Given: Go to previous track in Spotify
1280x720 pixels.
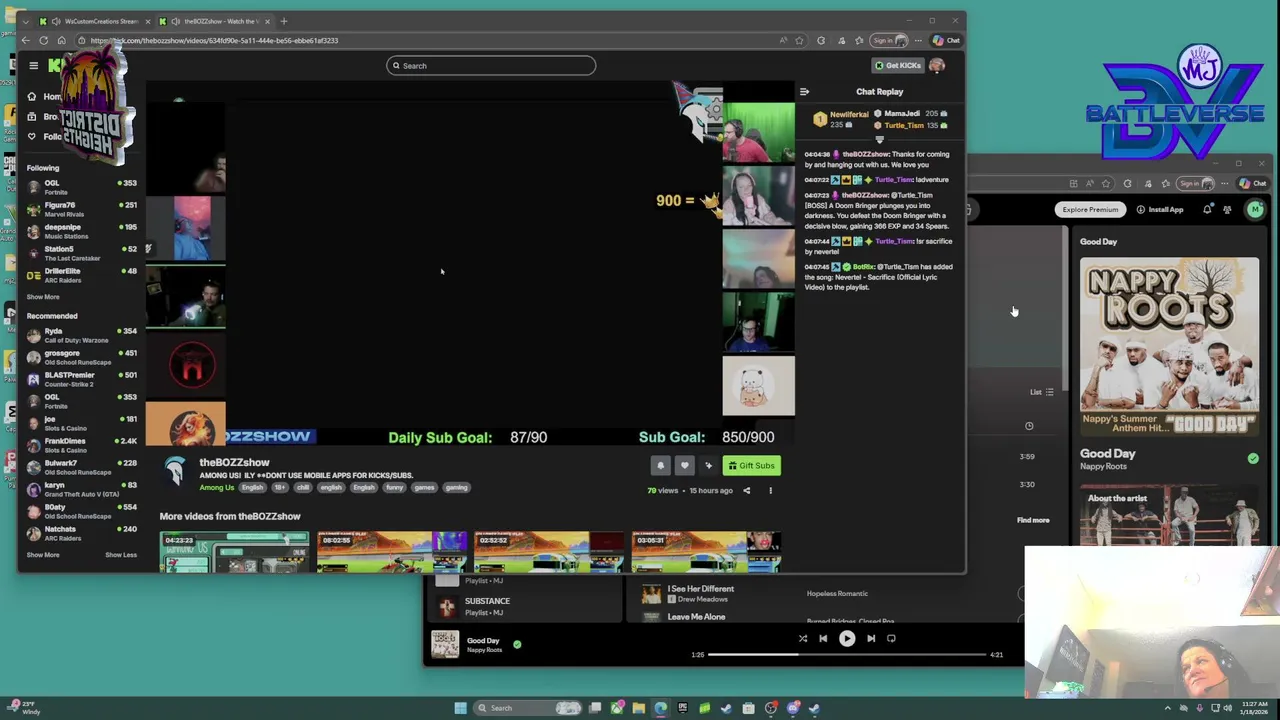Looking at the screenshot, I should [823, 638].
